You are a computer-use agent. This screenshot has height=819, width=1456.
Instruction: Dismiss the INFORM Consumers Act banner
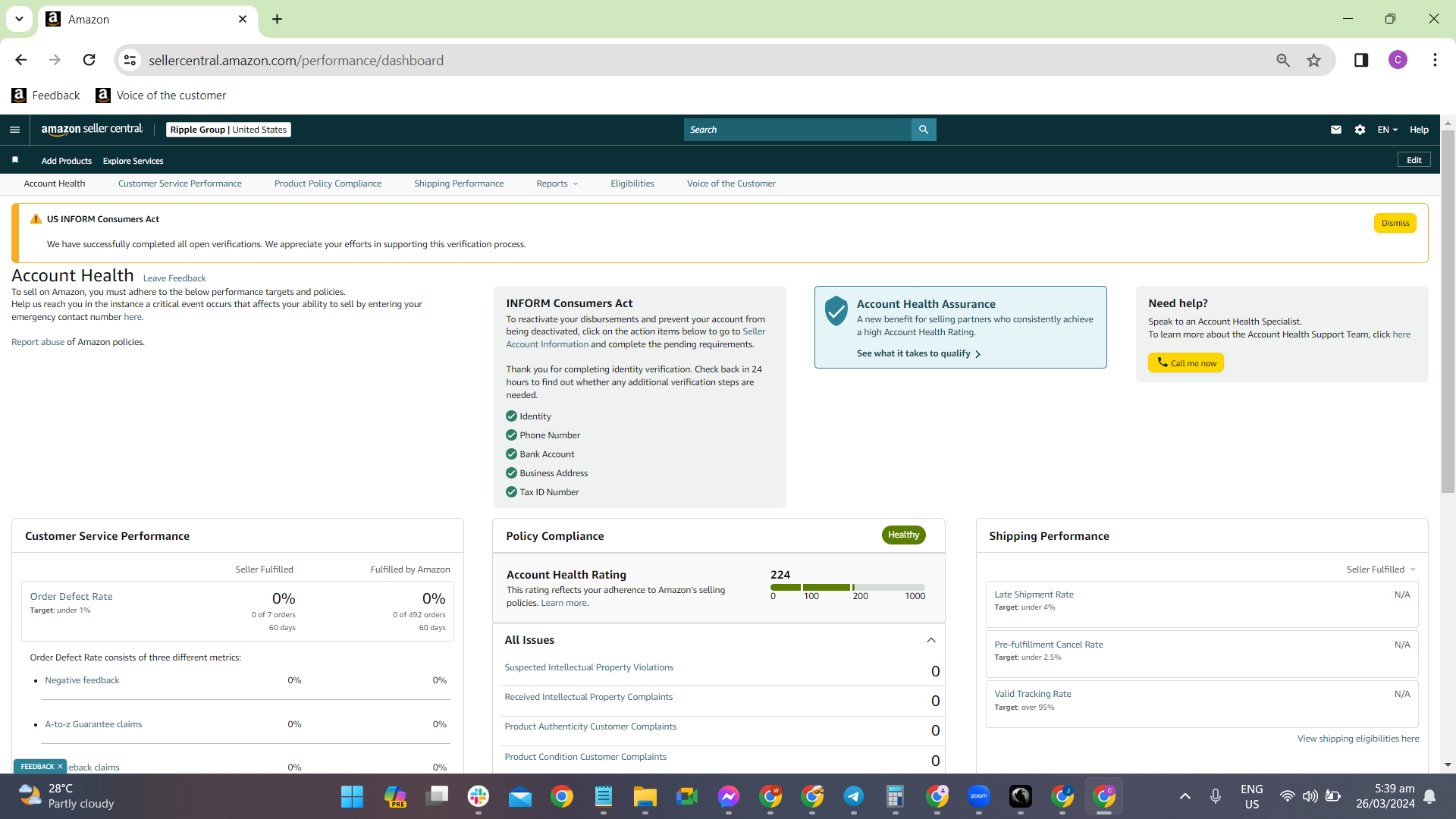[x=1395, y=223]
